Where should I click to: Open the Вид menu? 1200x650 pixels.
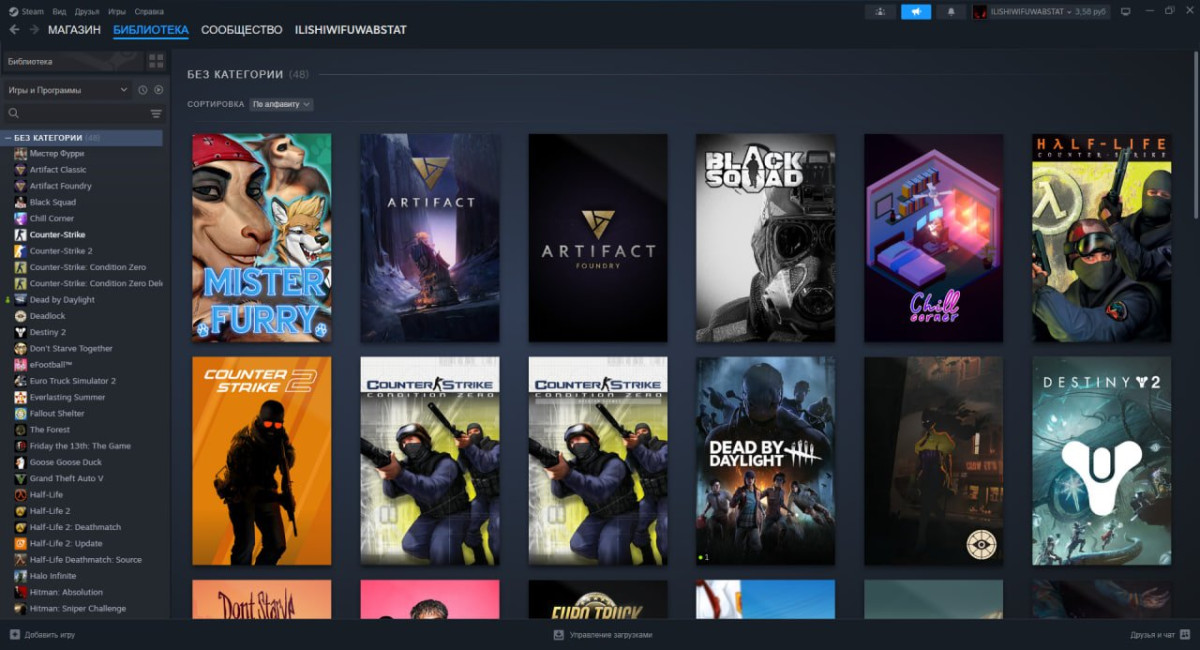59,11
